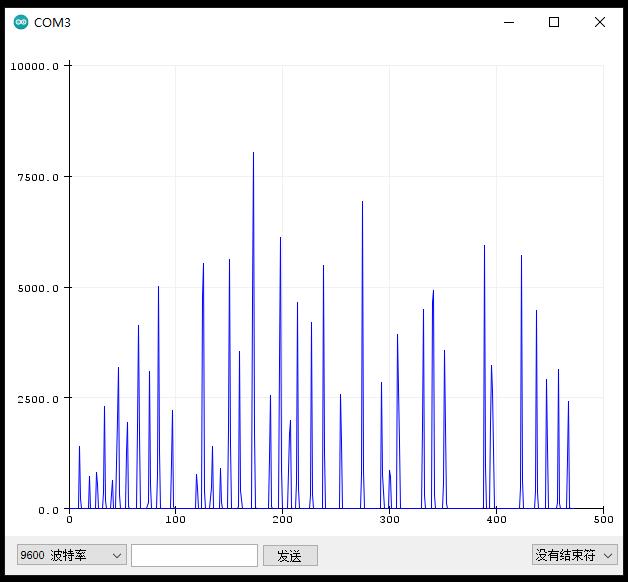Click the 5000.0 y-axis tick label
Image resolution: width=628 pixels, height=582 pixels.
(x=39, y=288)
